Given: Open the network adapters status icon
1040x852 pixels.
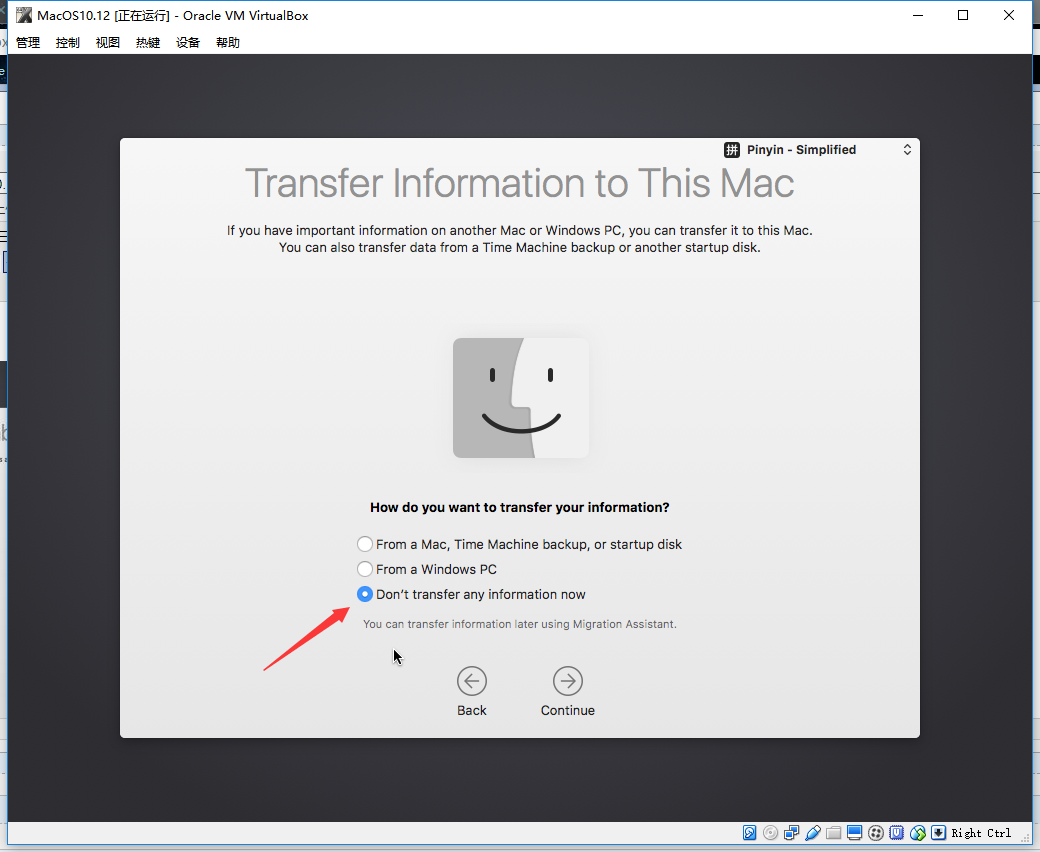Looking at the screenshot, I should click(x=791, y=833).
